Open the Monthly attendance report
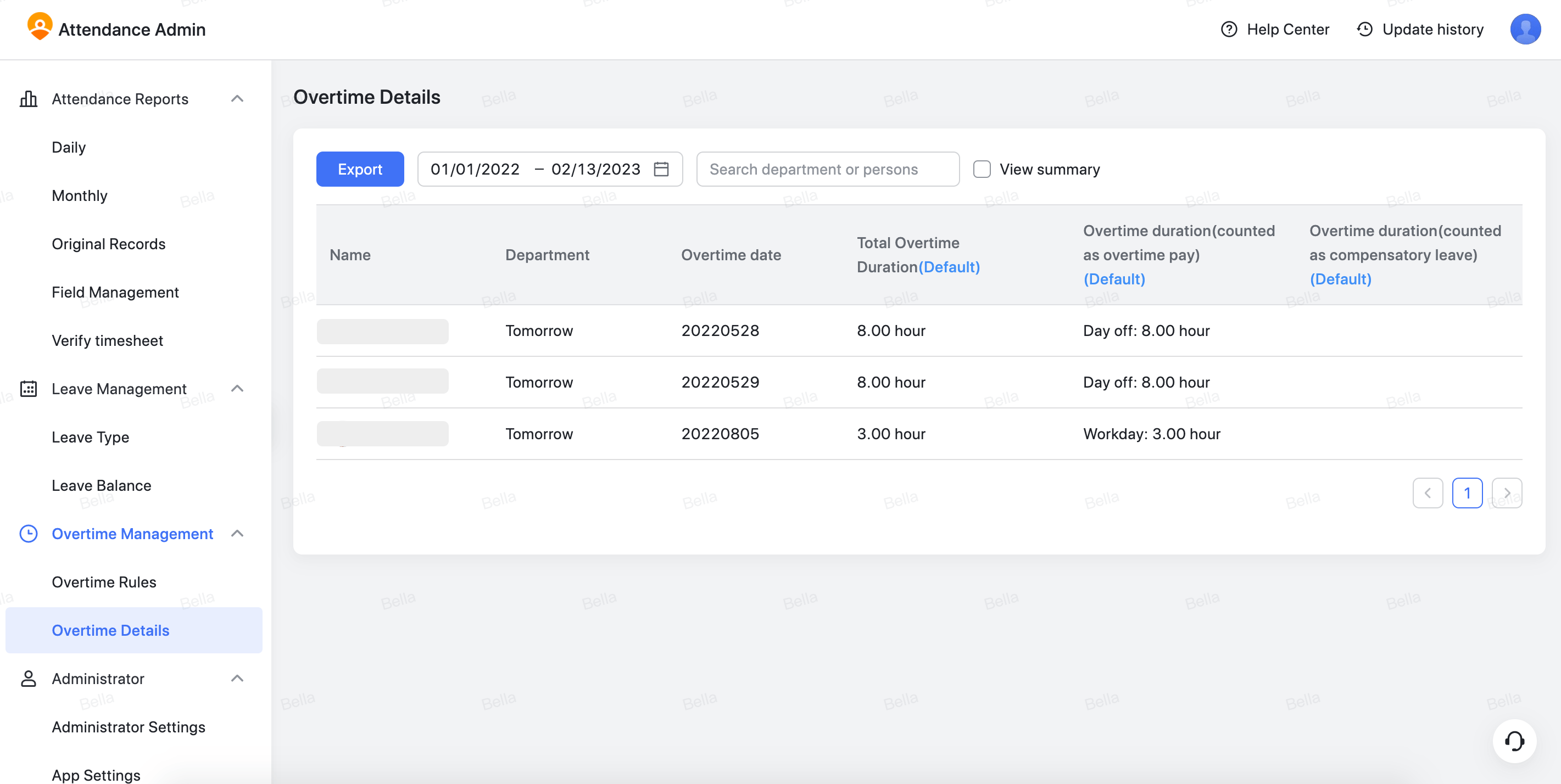Image resolution: width=1561 pixels, height=784 pixels. [x=80, y=195]
